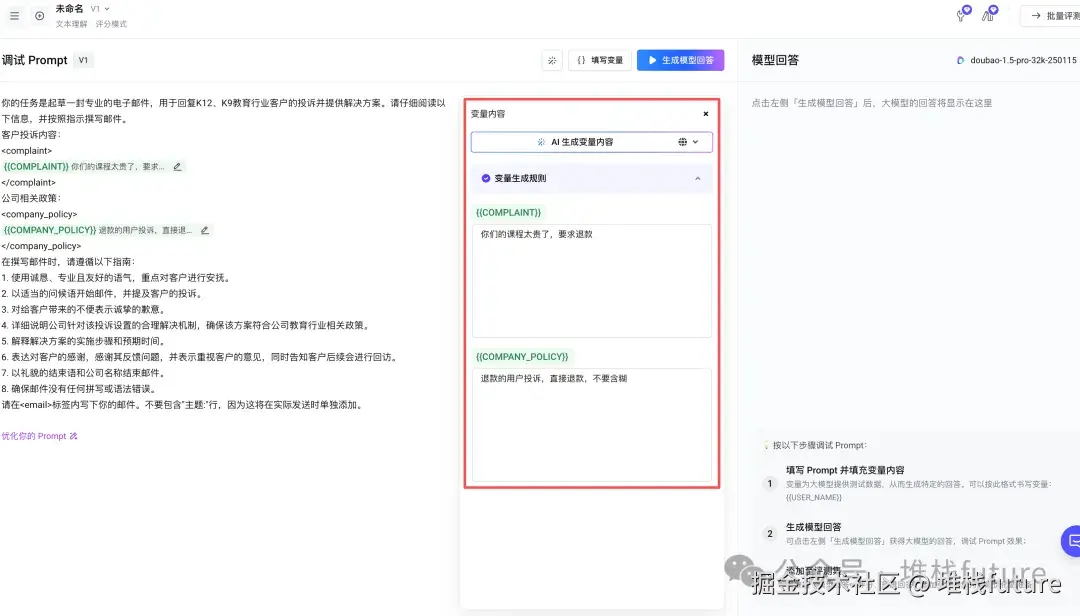Image resolution: width=1080 pixels, height=616 pixels.
Task: Click the 生成模型回答 button
Action: pos(680,60)
